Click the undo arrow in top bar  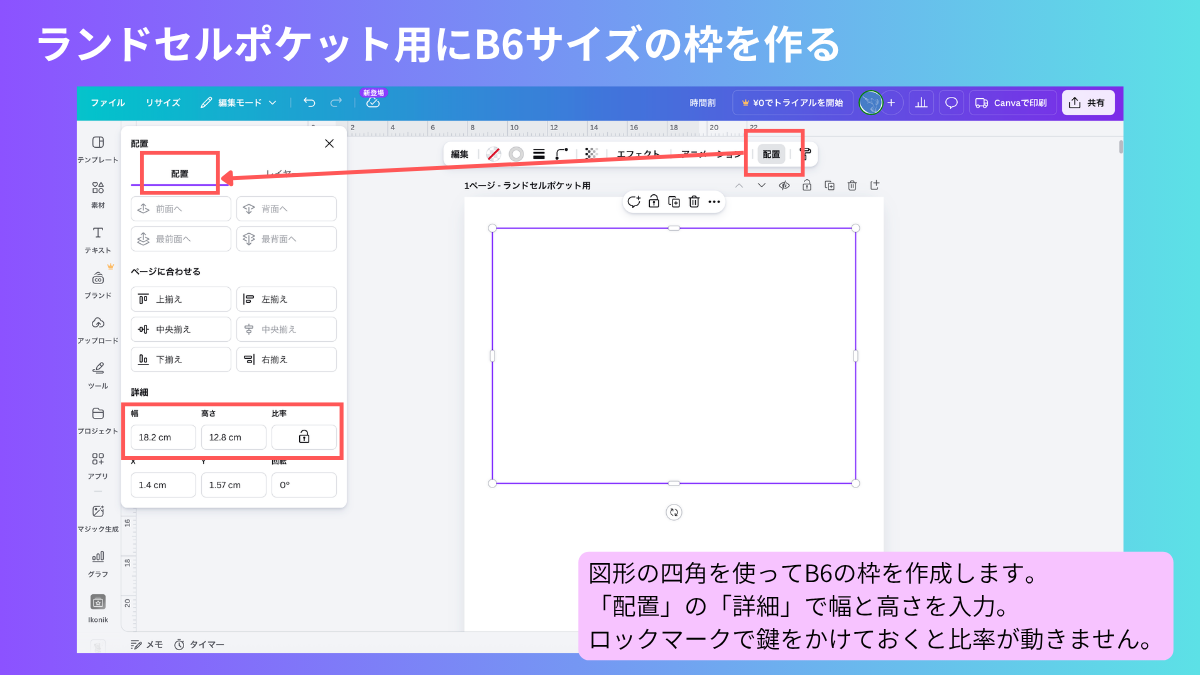pos(309,103)
